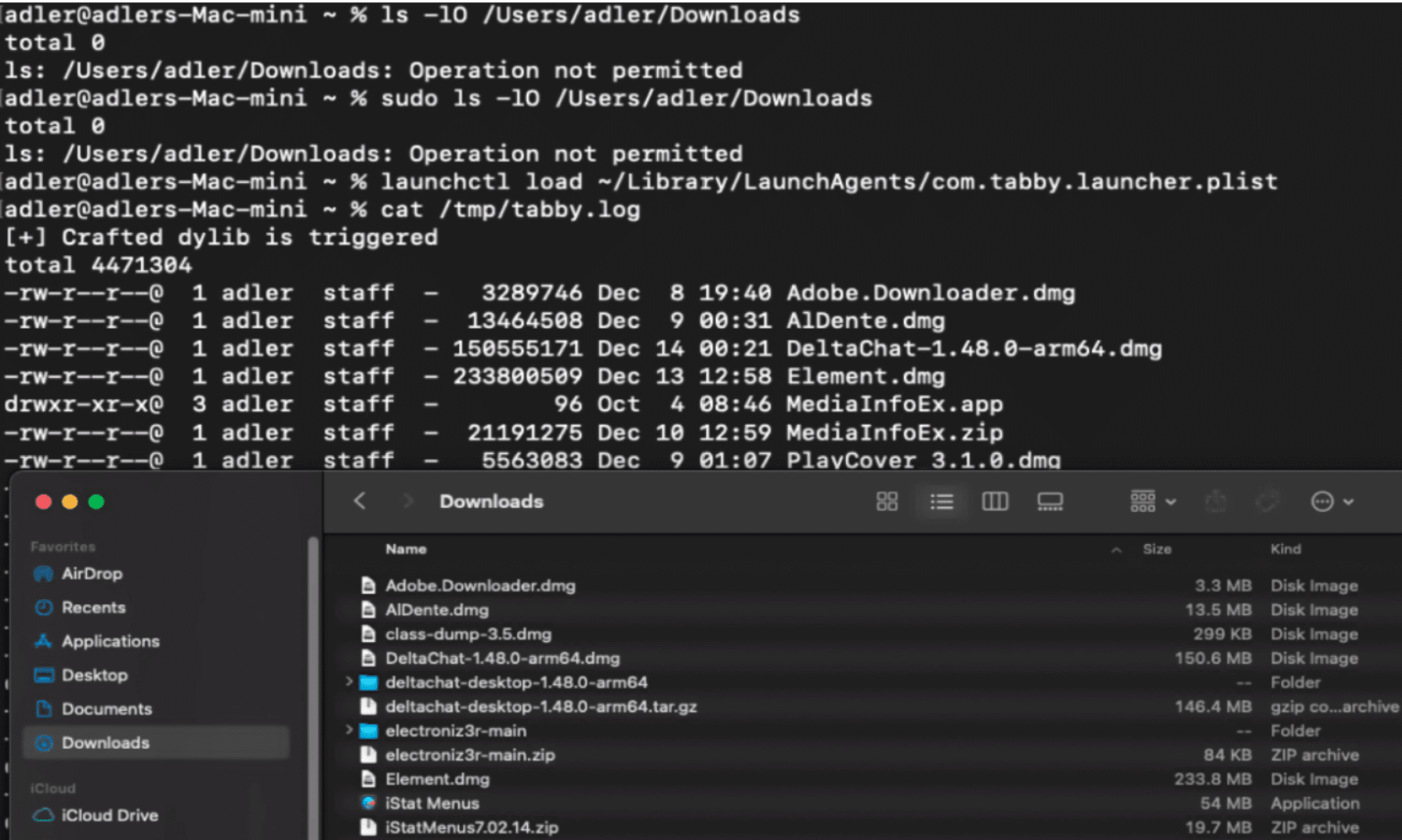1402x840 pixels.
Task: Switch Finder to icon view
Action: [887, 501]
